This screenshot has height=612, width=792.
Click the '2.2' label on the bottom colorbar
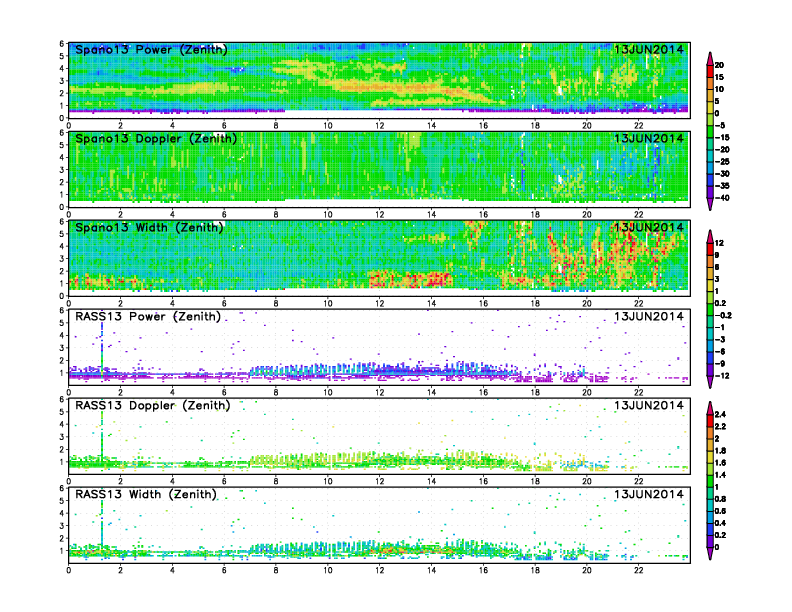coord(720,426)
